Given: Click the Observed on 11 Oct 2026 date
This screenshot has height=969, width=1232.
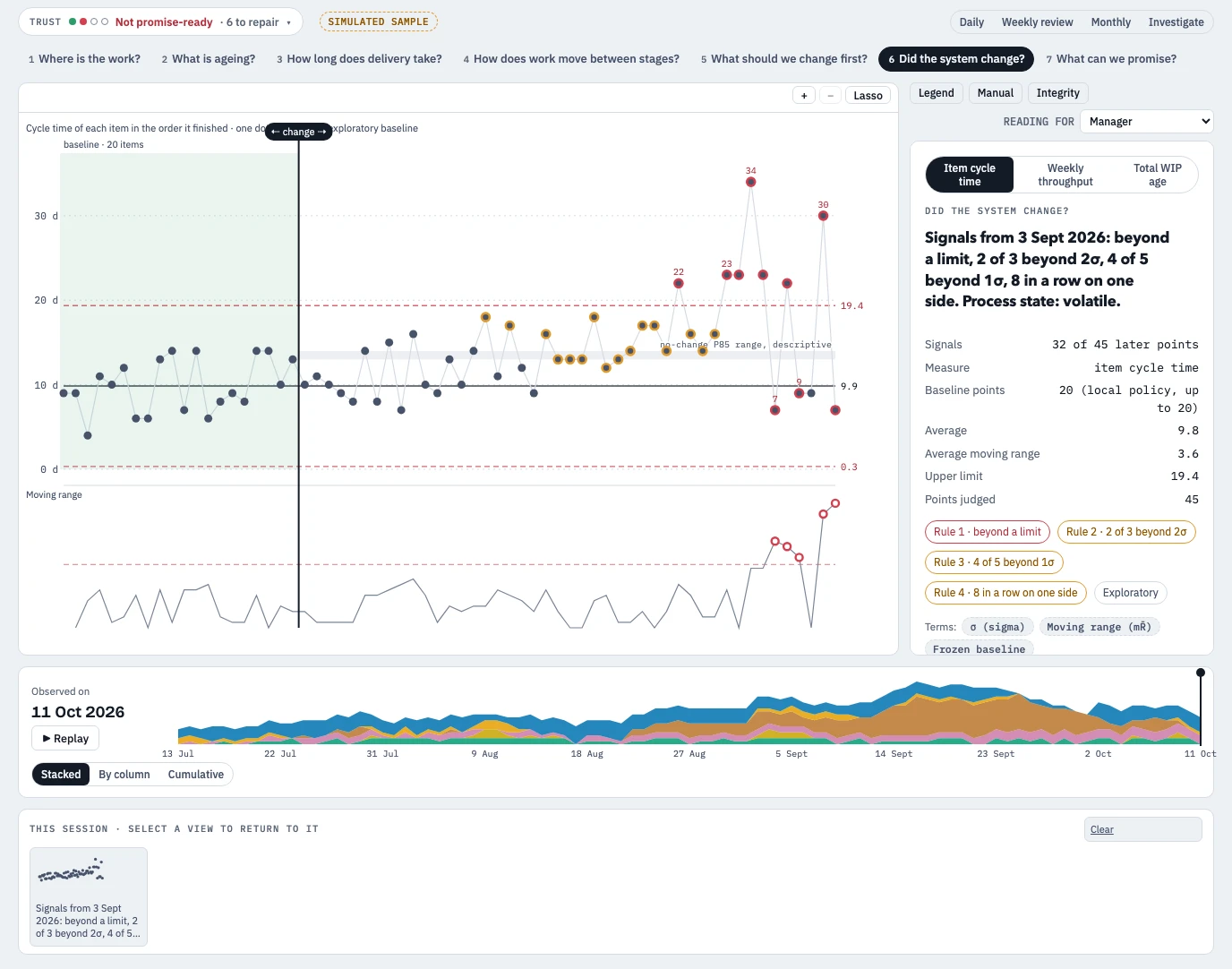Looking at the screenshot, I should tap(78, 712).
